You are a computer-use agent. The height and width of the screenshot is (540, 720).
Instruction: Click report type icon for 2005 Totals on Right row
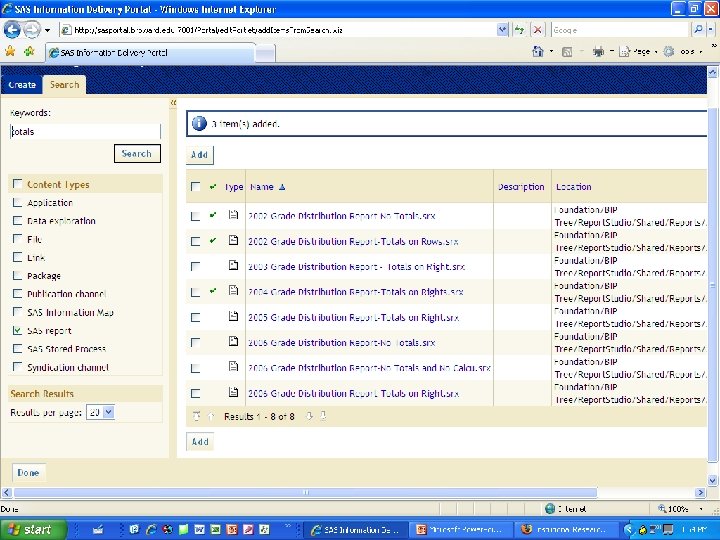[x=234, y=316]
